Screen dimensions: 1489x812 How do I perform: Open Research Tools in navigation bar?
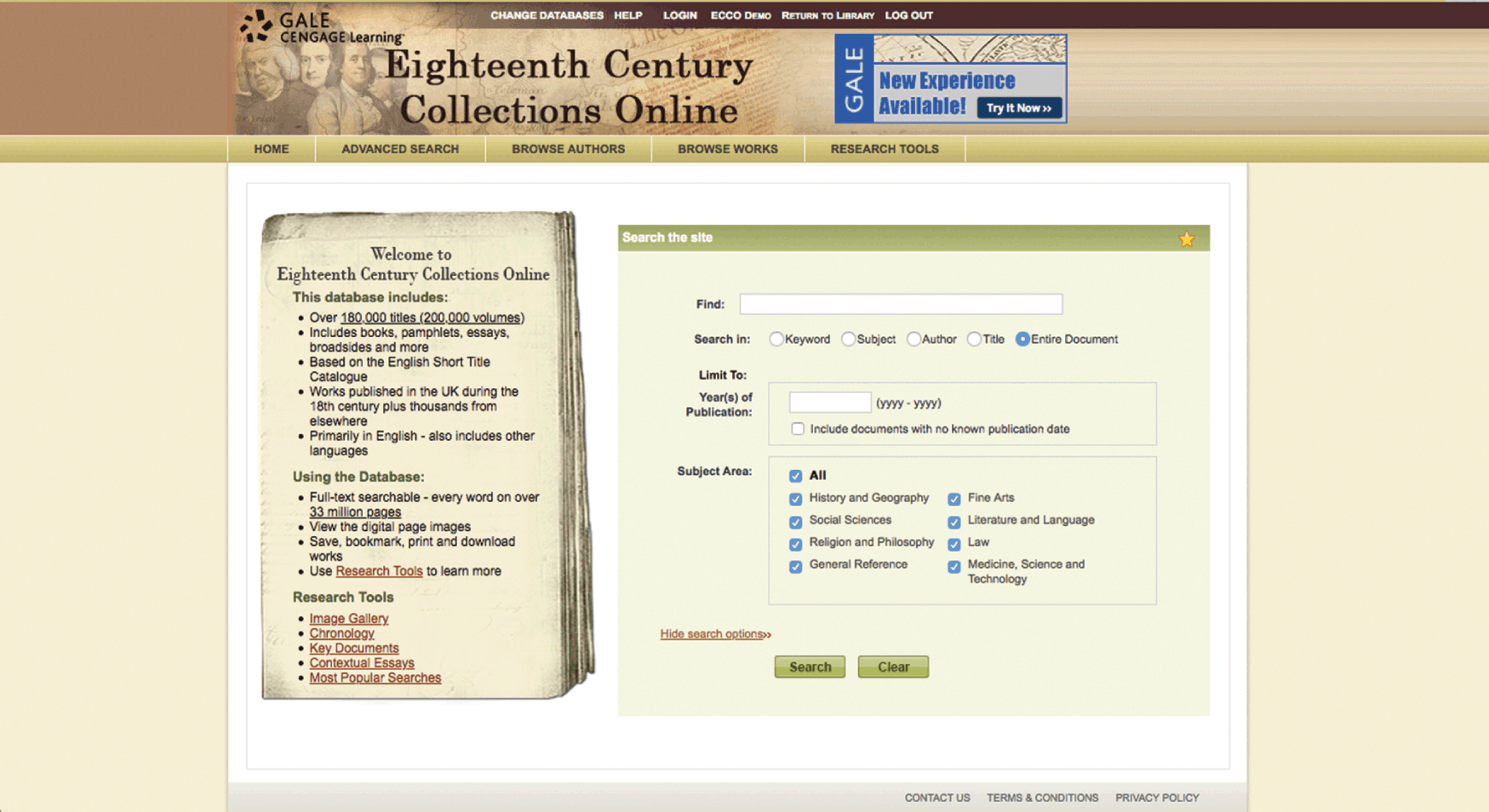pos(885,149)
